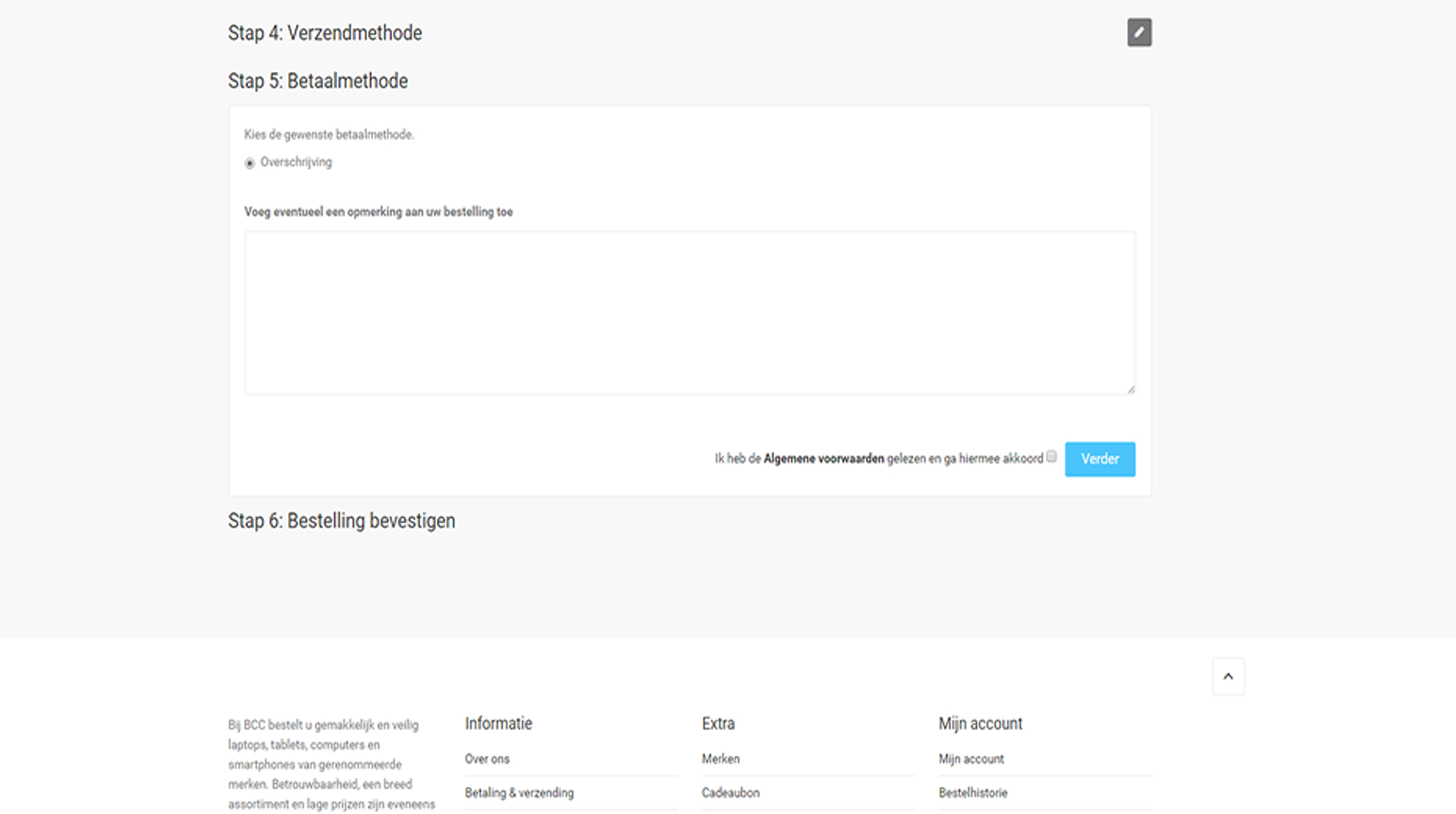Select the Overschrijving payment radio button
The image size is (1456, 814).
coord(249,163)
